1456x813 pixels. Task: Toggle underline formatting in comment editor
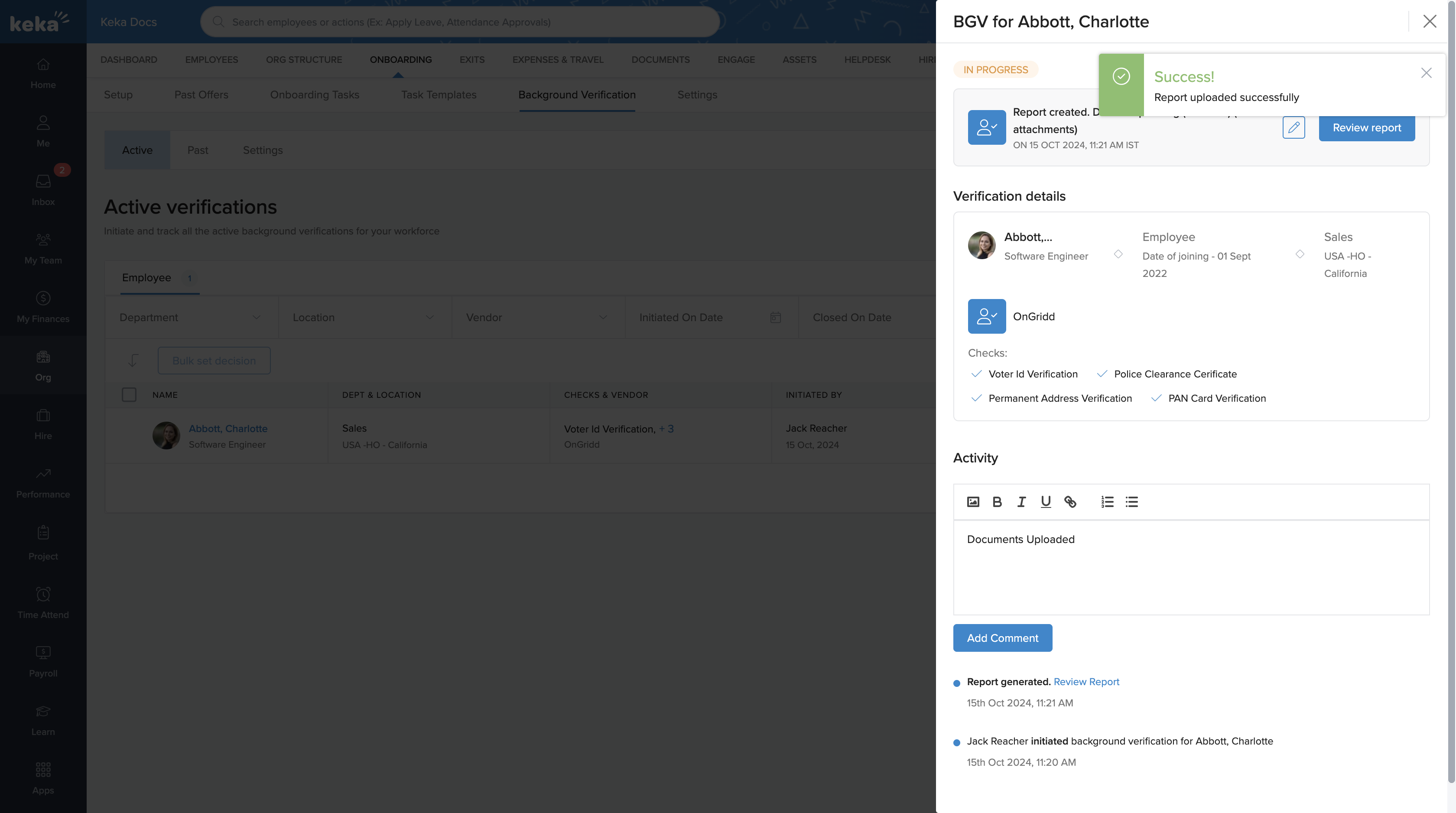(1046, 501)
